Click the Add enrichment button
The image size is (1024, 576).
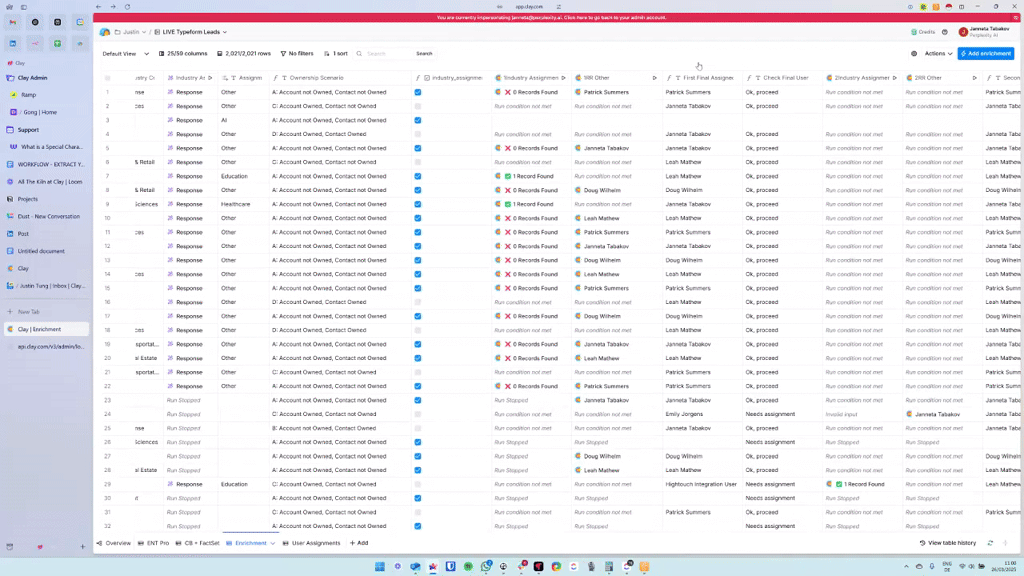tap(986, 53)
